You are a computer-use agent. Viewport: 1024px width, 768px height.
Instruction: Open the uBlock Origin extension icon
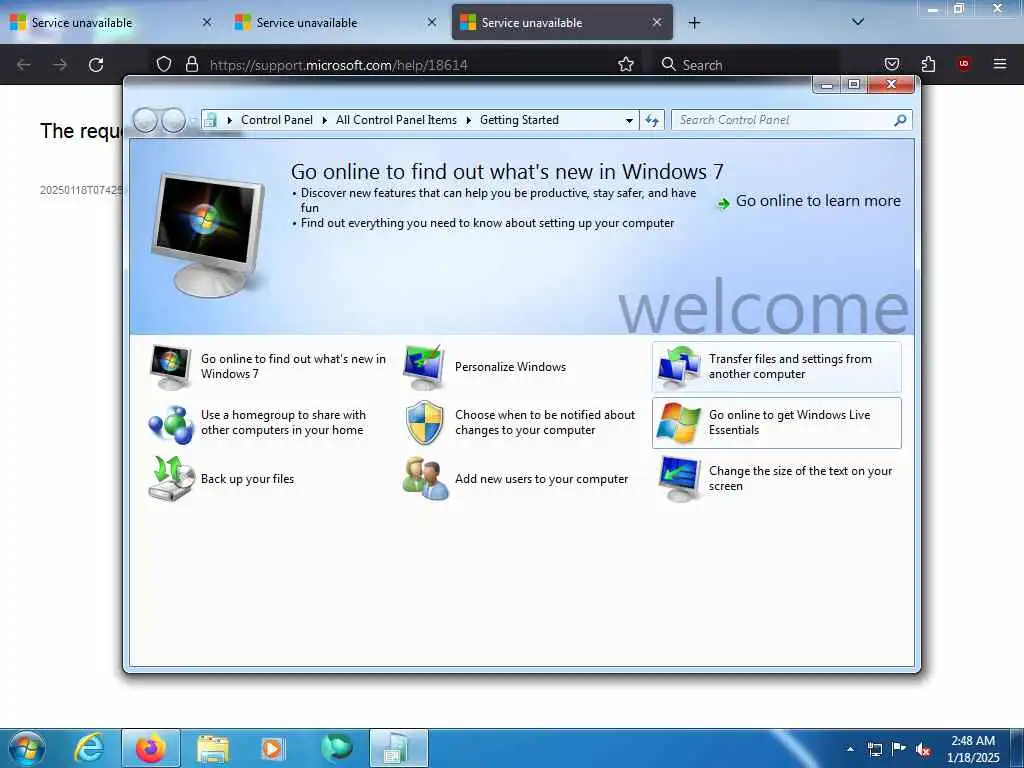point(964,64)
